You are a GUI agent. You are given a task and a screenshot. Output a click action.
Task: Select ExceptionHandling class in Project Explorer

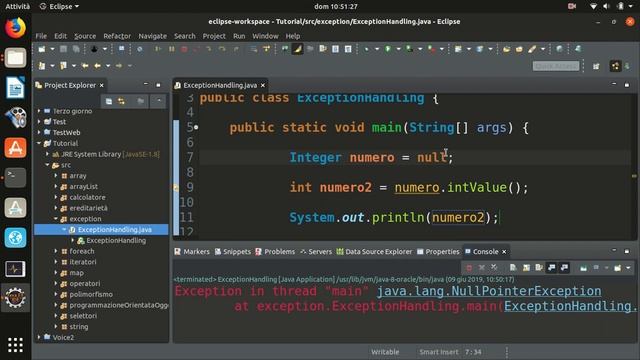(x=116, y=240)
